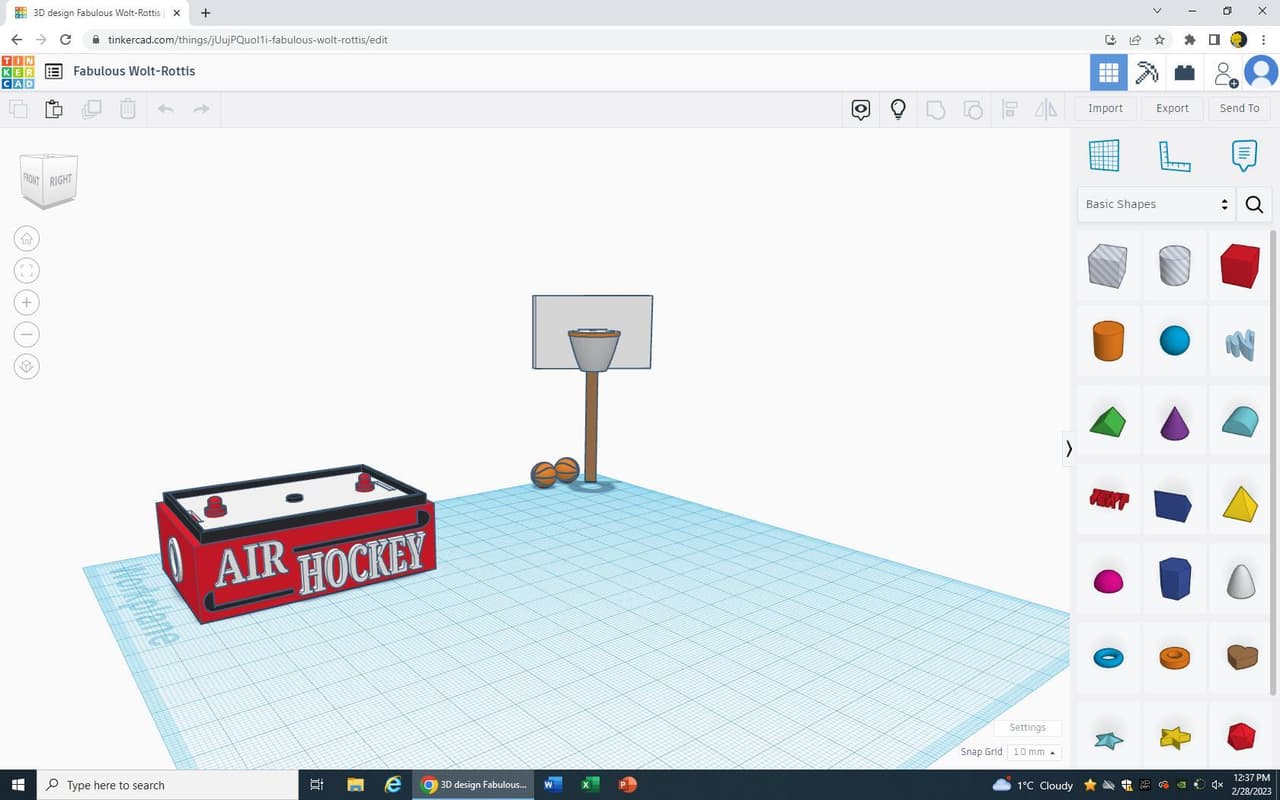
Task: Click the Copy toolbar icon
Action: click(18, 108)
